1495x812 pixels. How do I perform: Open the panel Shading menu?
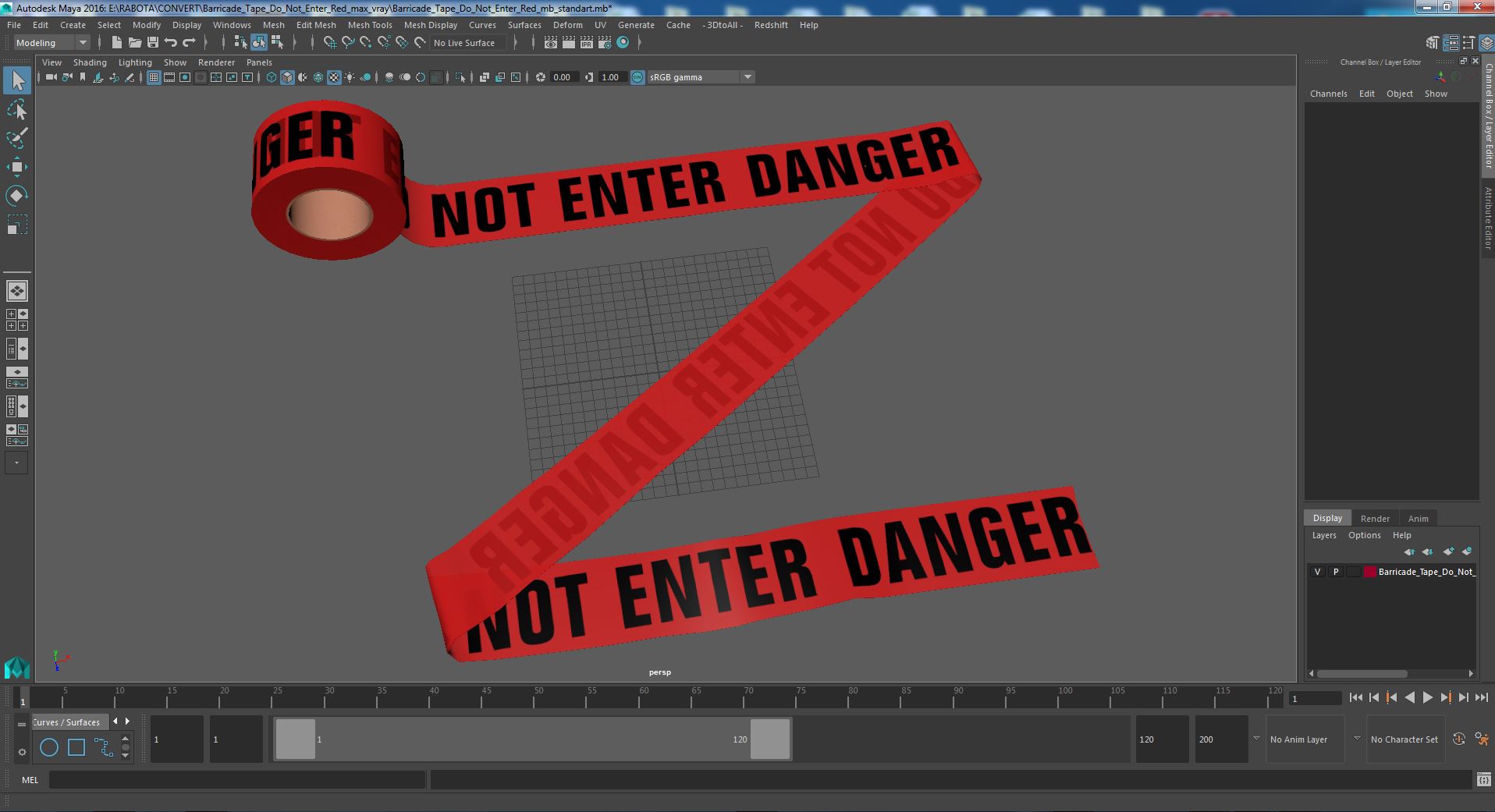coord(90,62)
